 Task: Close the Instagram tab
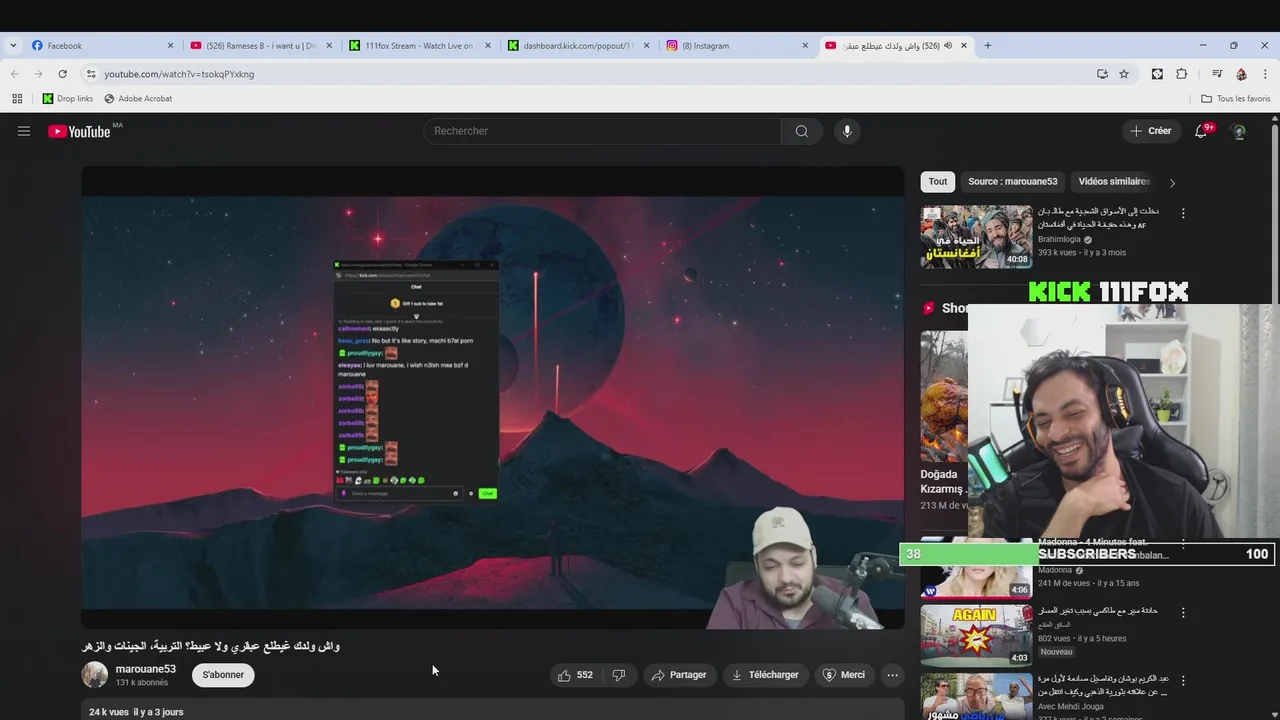click(x=805, y=45)
